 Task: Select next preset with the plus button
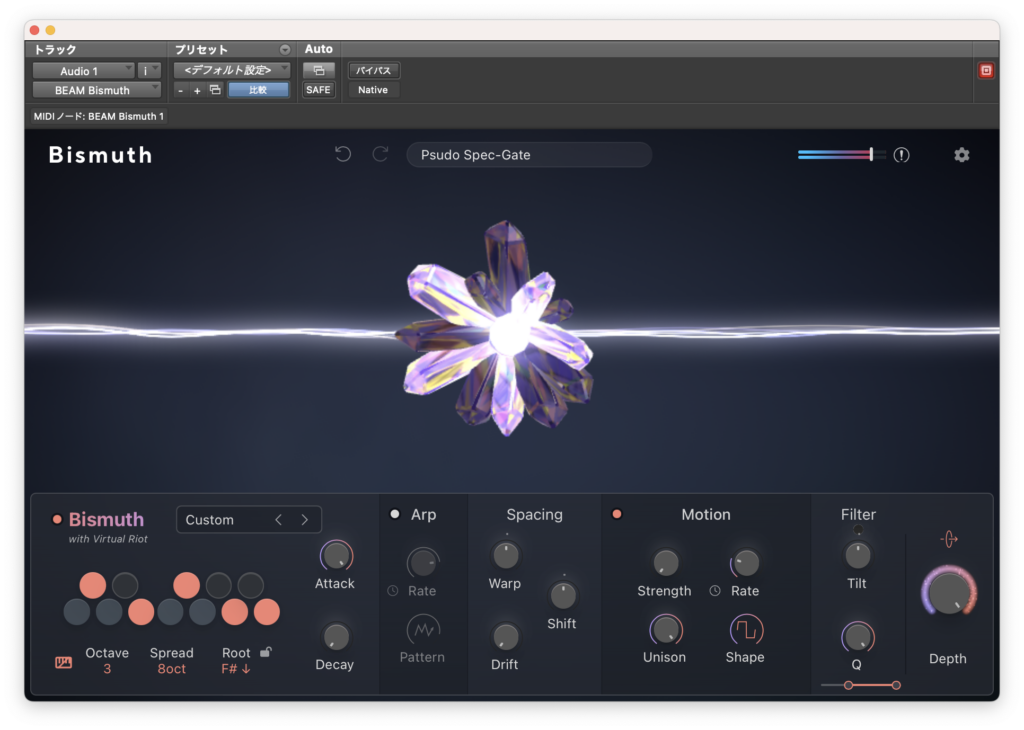[197, 91]
